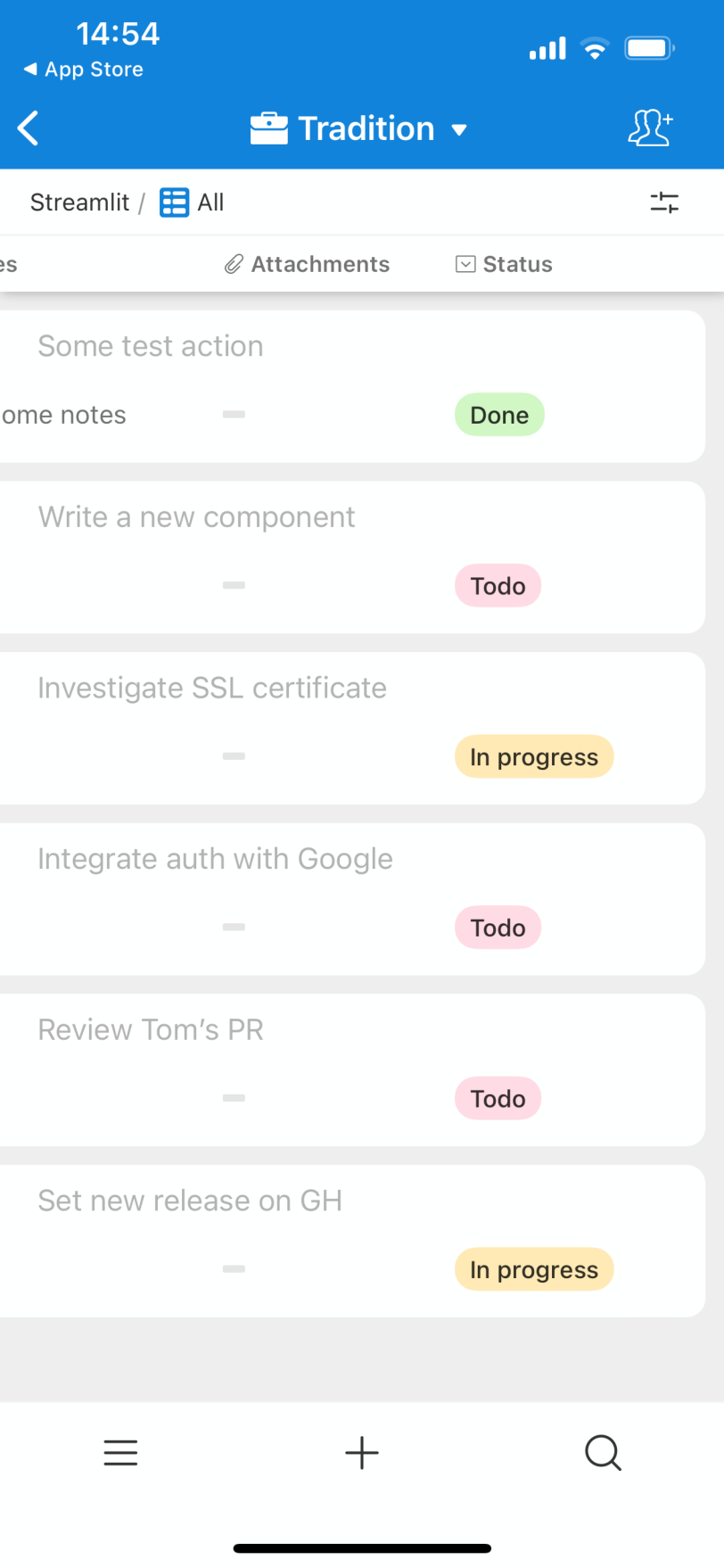Tap the Streamlit table breadcrumb
The image size is (724, 1568).
(79, 202)
